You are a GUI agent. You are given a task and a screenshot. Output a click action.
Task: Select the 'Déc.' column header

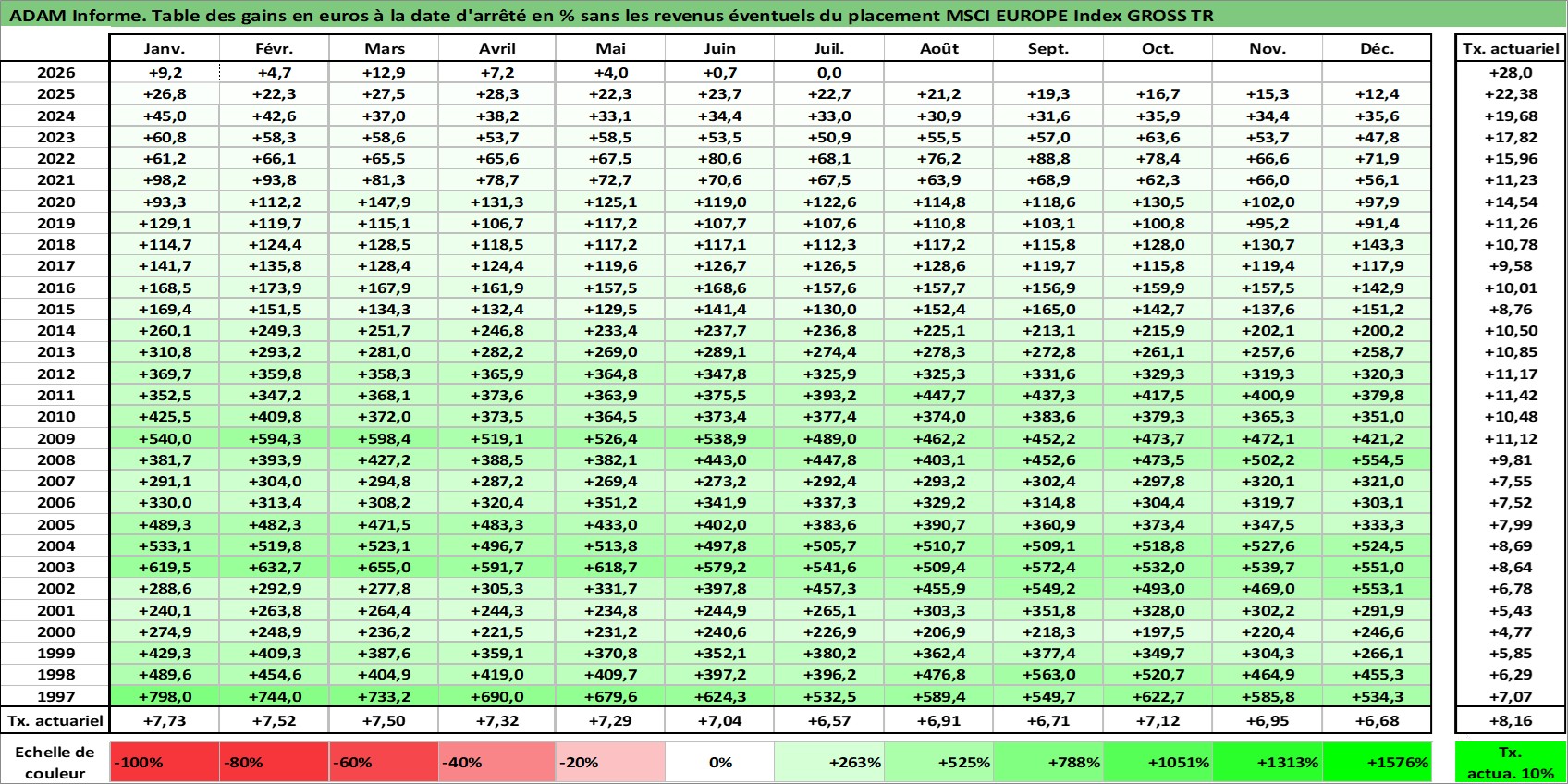coord(1377,48)
